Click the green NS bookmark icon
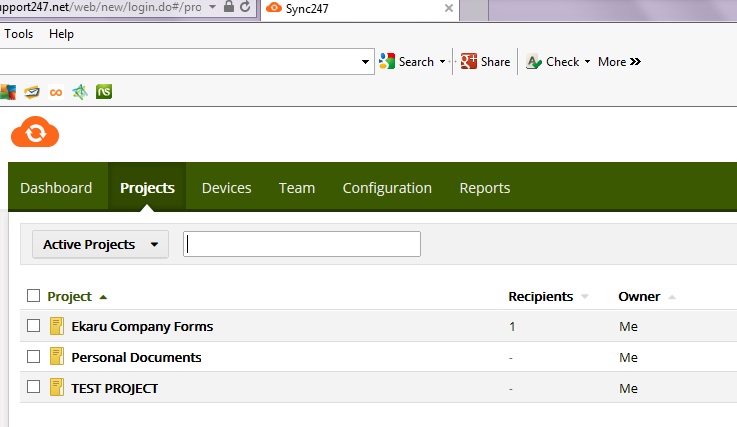The image size is (737, 427). point(104,91)
